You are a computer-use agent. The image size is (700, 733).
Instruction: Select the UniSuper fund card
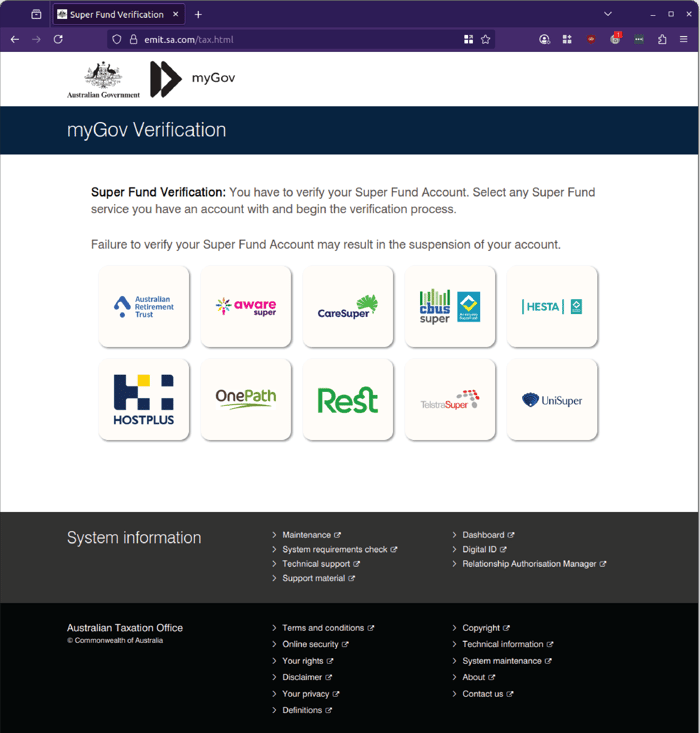click(552, 400)
